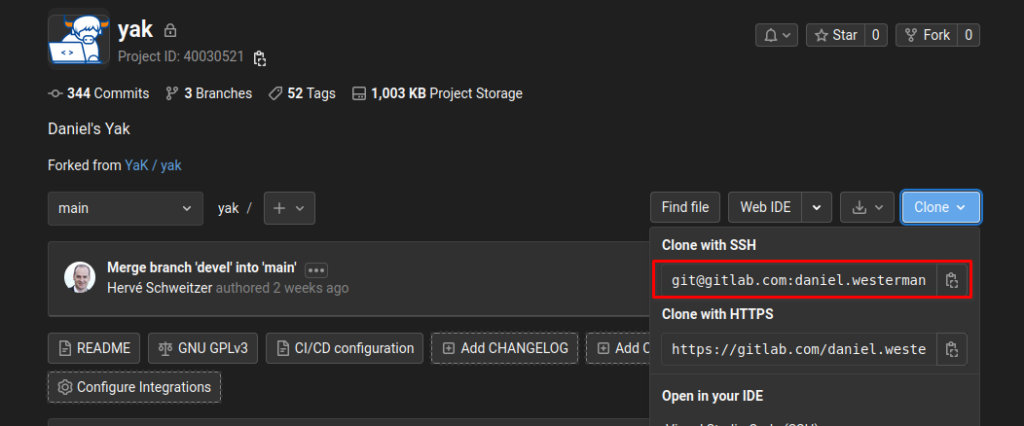
Task: Open the plus add-file dropdown
Action: click(x=289, y=208)
